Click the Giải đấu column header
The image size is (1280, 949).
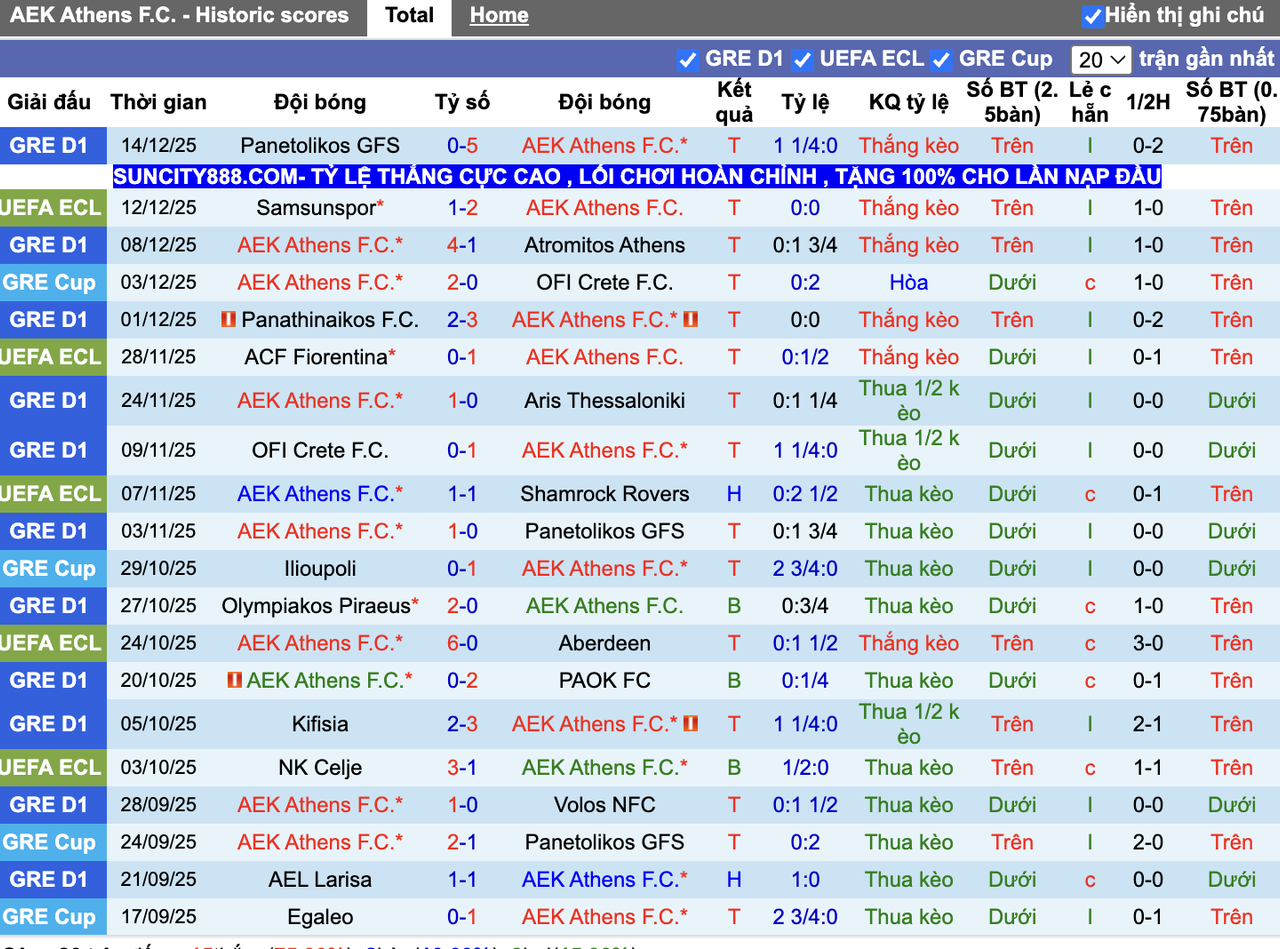(x=49, y=102)
